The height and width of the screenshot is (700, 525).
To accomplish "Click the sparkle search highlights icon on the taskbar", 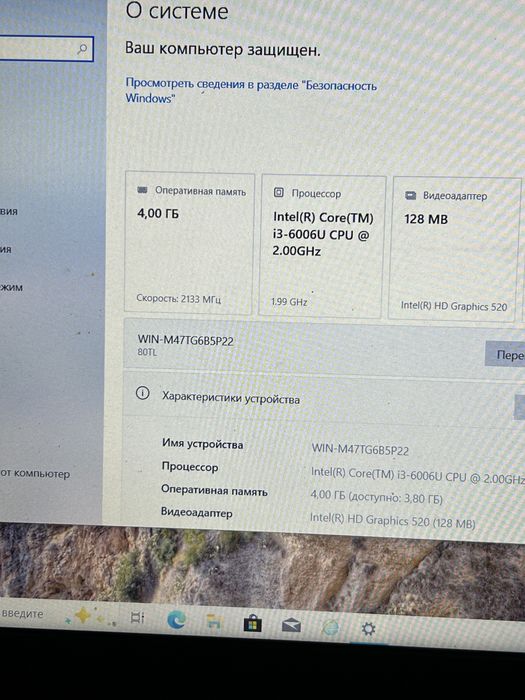I will (84, 617).
